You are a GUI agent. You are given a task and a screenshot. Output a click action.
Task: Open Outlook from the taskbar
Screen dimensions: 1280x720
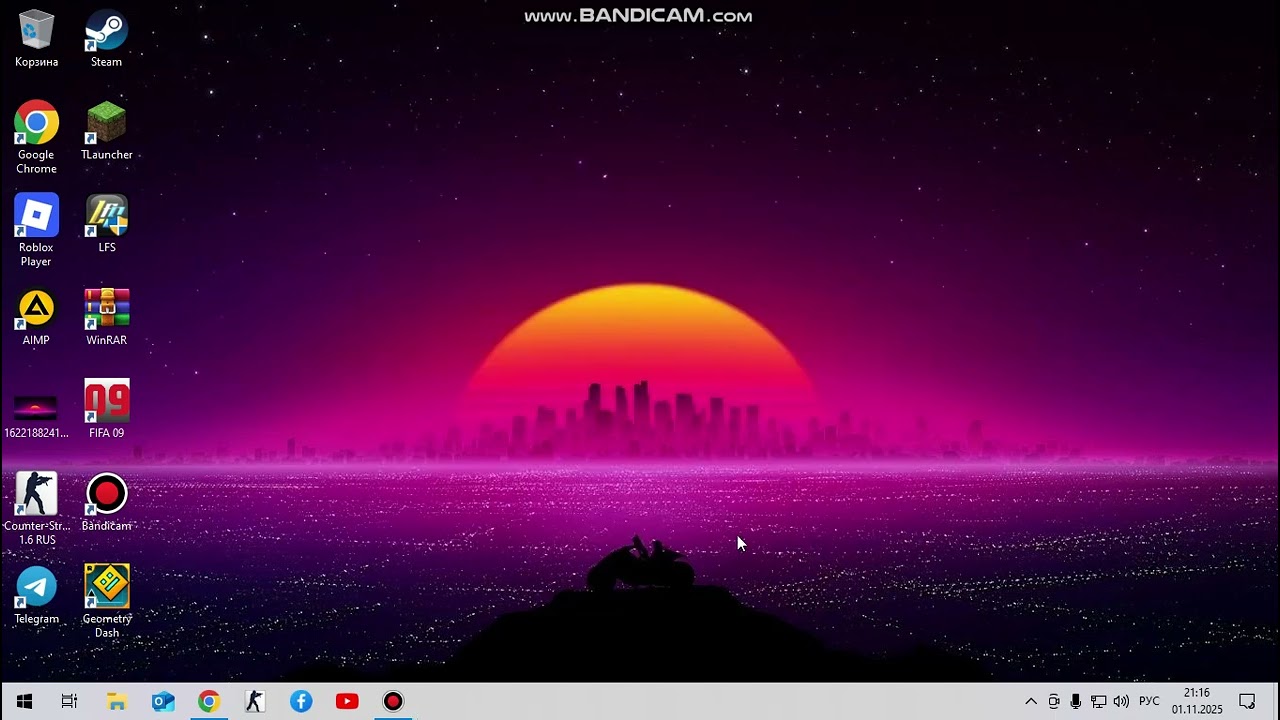click(x=163, y=701)
